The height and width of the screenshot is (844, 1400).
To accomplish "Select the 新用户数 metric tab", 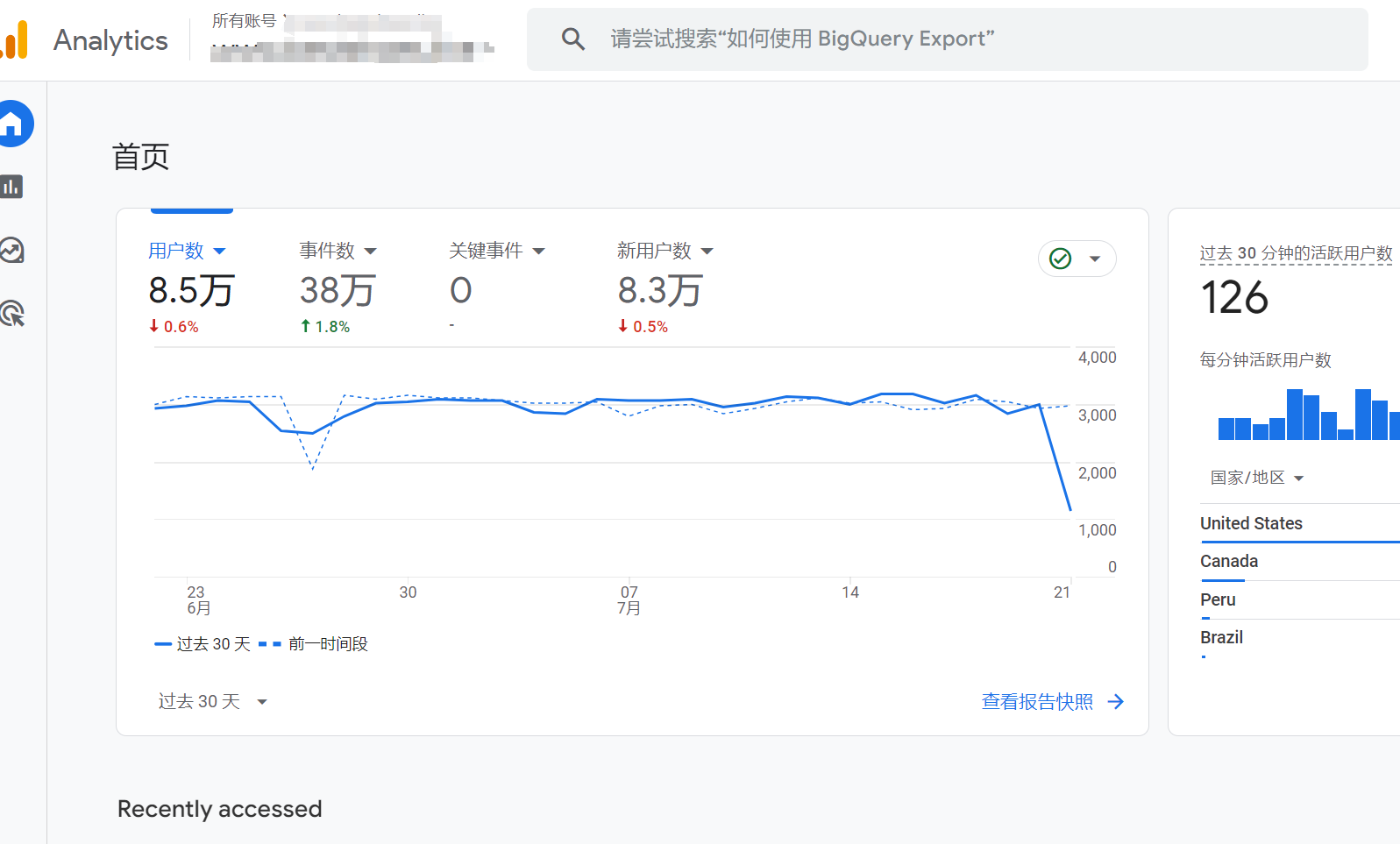I will [x=654, y=251].
